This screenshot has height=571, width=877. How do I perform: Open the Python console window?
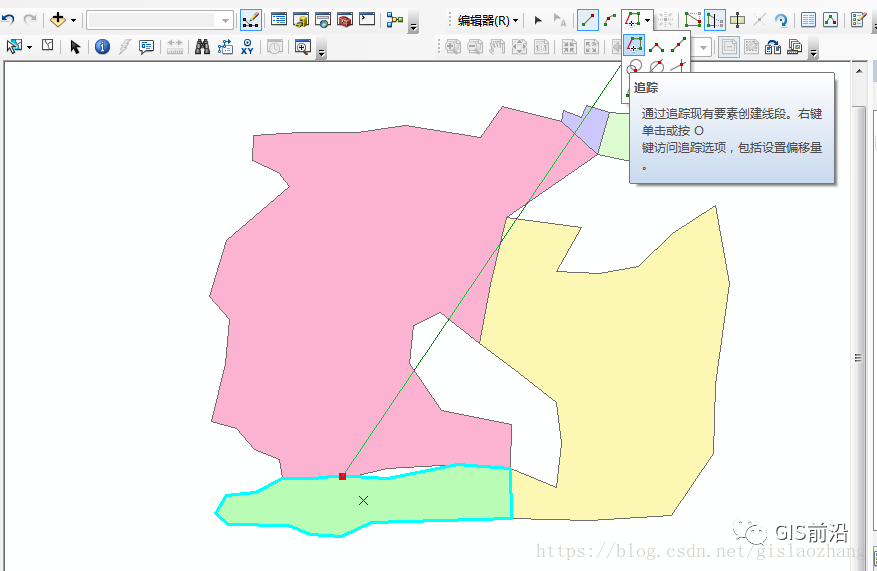click(x=367, y=20)
